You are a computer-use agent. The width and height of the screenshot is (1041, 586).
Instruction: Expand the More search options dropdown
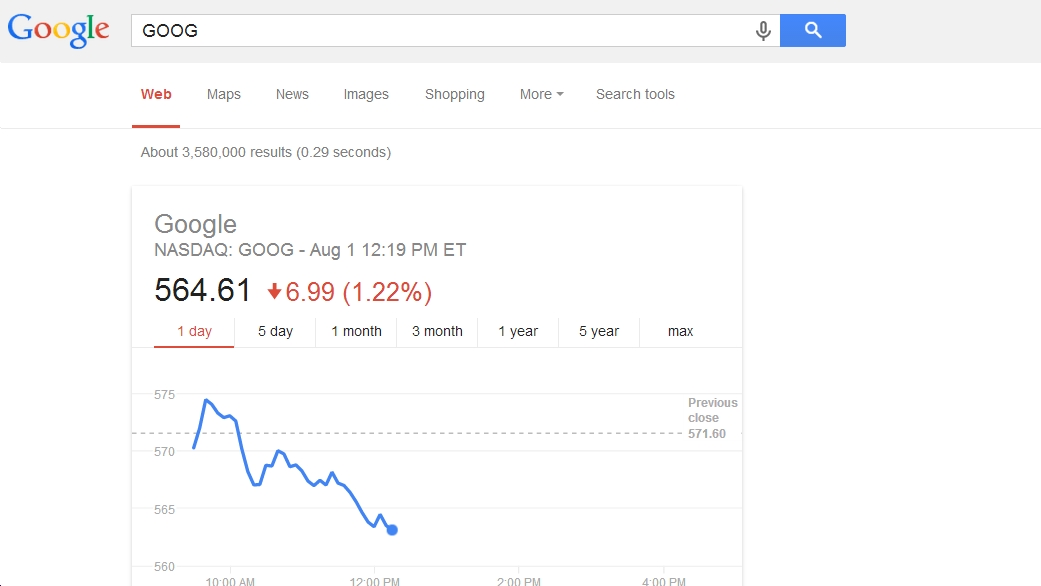(x=540, y=94)
